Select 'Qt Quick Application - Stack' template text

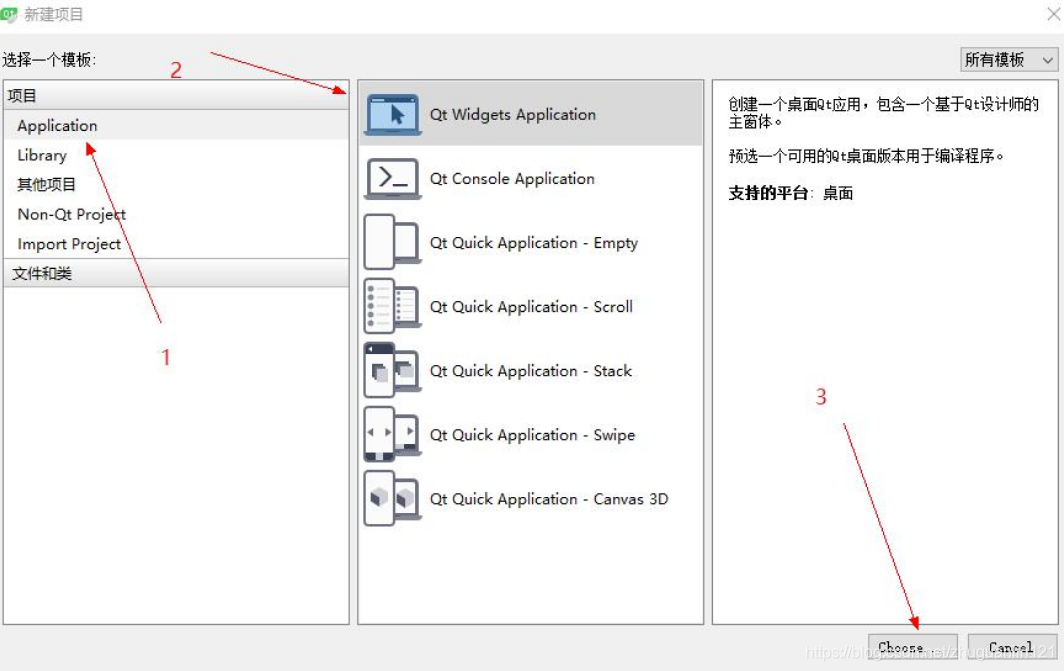click(531, 370)
